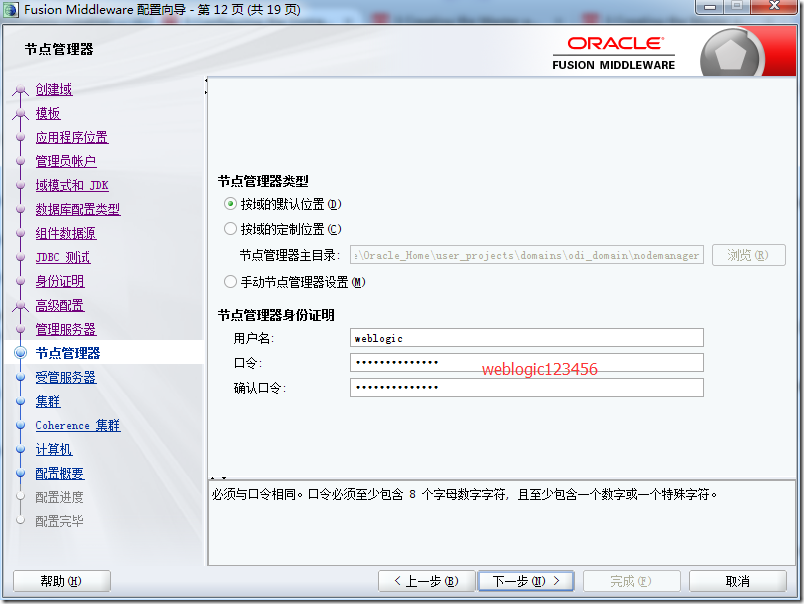Click the 节点管理器主目录 path field

(527, 255)
